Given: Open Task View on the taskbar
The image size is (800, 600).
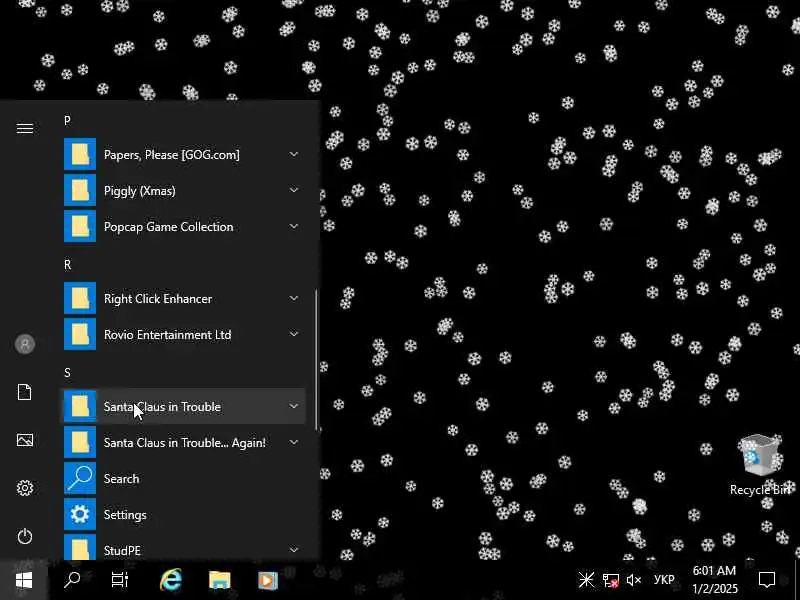Looking at the screenshot, I should pos(120,580).
